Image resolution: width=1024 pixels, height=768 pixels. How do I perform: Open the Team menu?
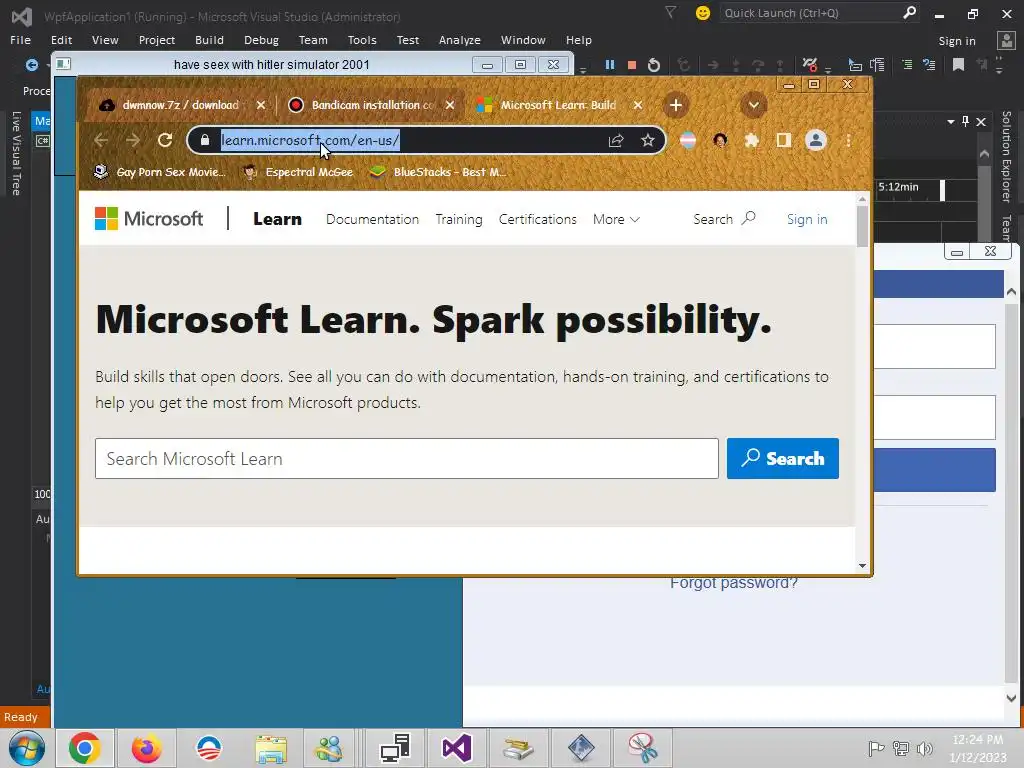pyautogui.click(x=313, y=40)
